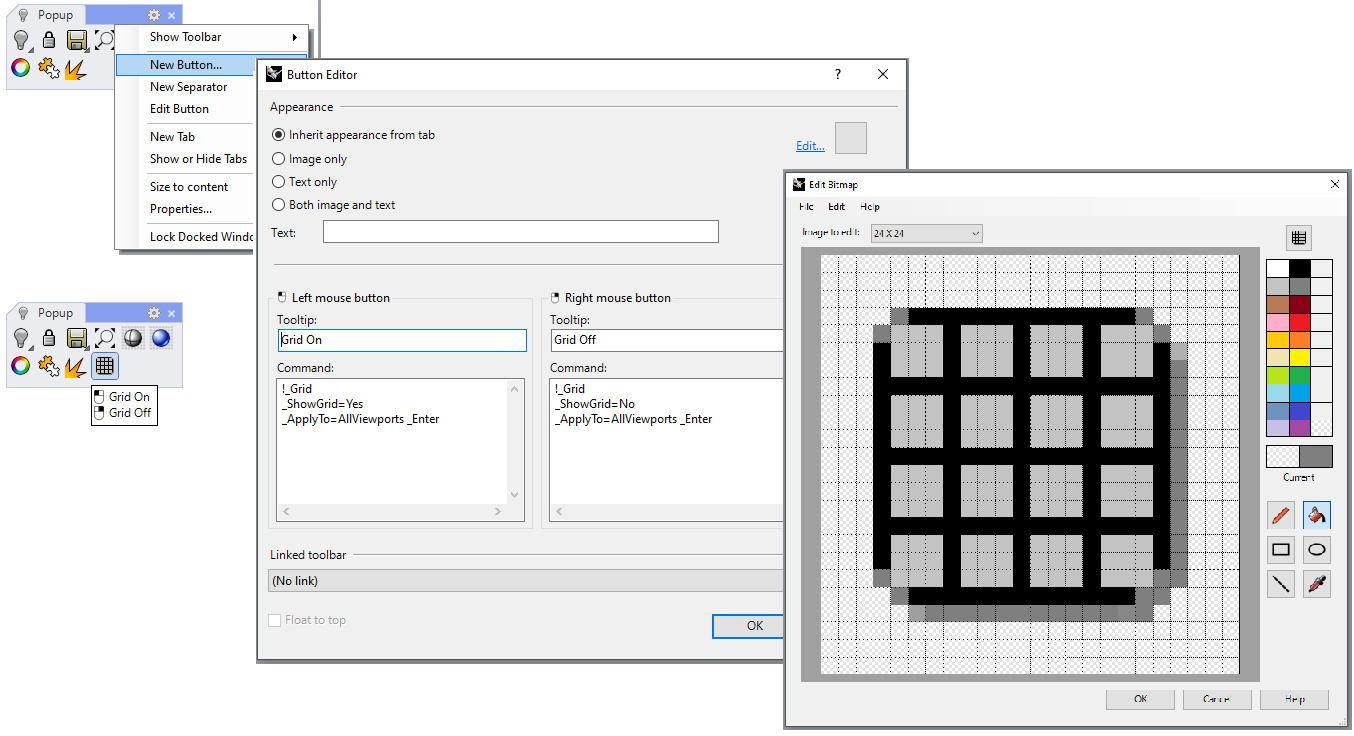
Task: Click the Popup tab of toolbar with the grid button
Action: click(x=46, y=313)
